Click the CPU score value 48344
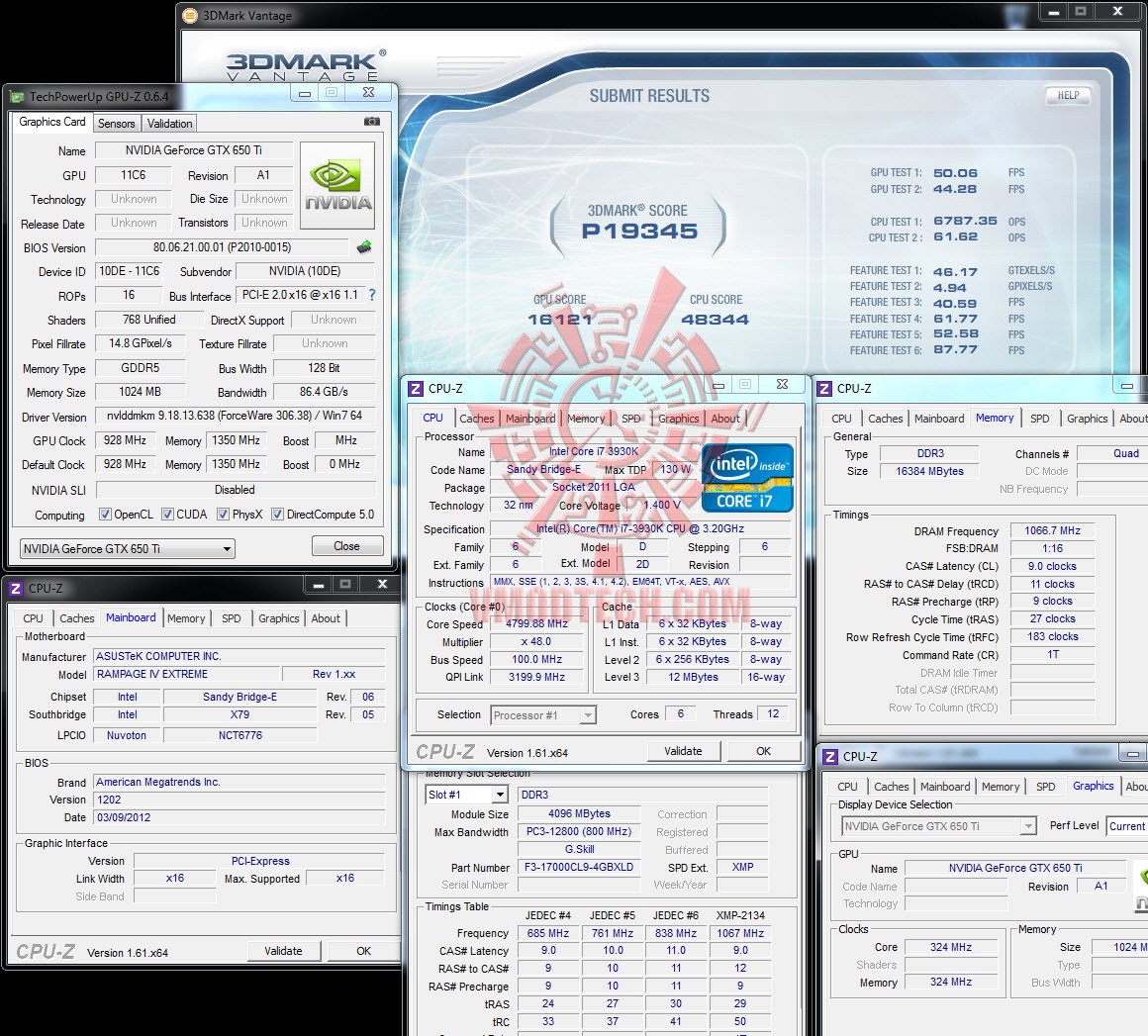Screen dimensions: 1148x1036 (x=715, y=320)
